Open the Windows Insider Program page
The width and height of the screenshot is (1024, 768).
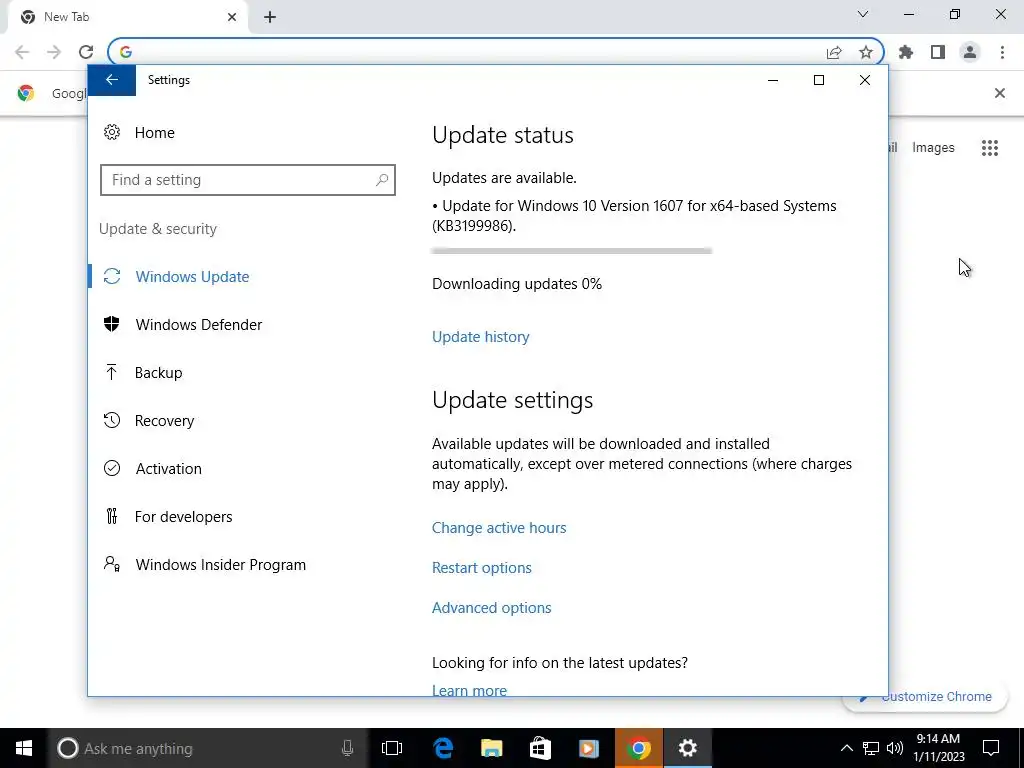(x=221, y=565)
